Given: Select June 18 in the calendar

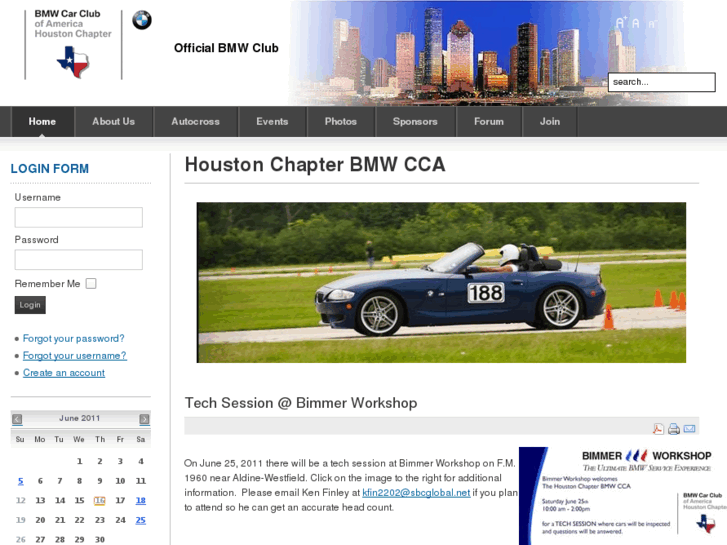Looking at the screenshot, I should (x=140, y=500).
